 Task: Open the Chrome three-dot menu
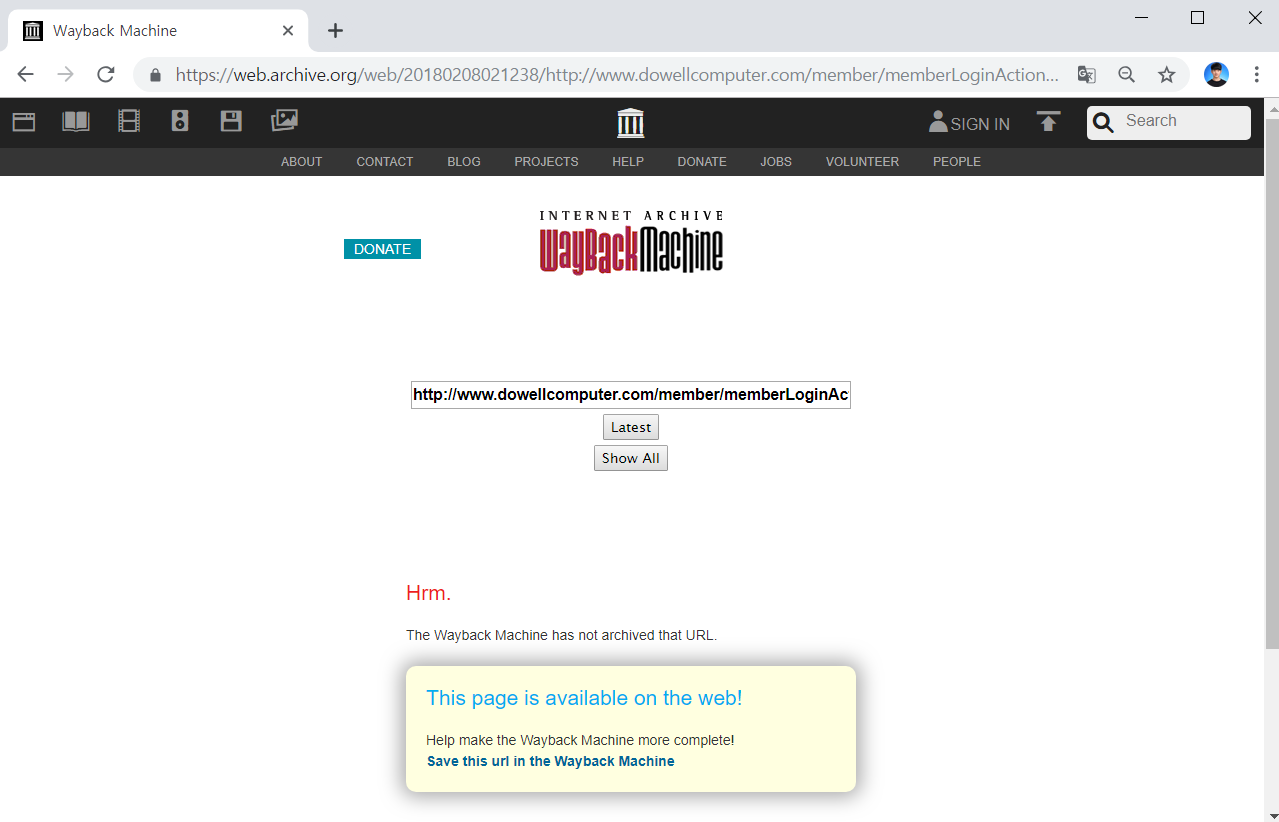pos(1257,74)
